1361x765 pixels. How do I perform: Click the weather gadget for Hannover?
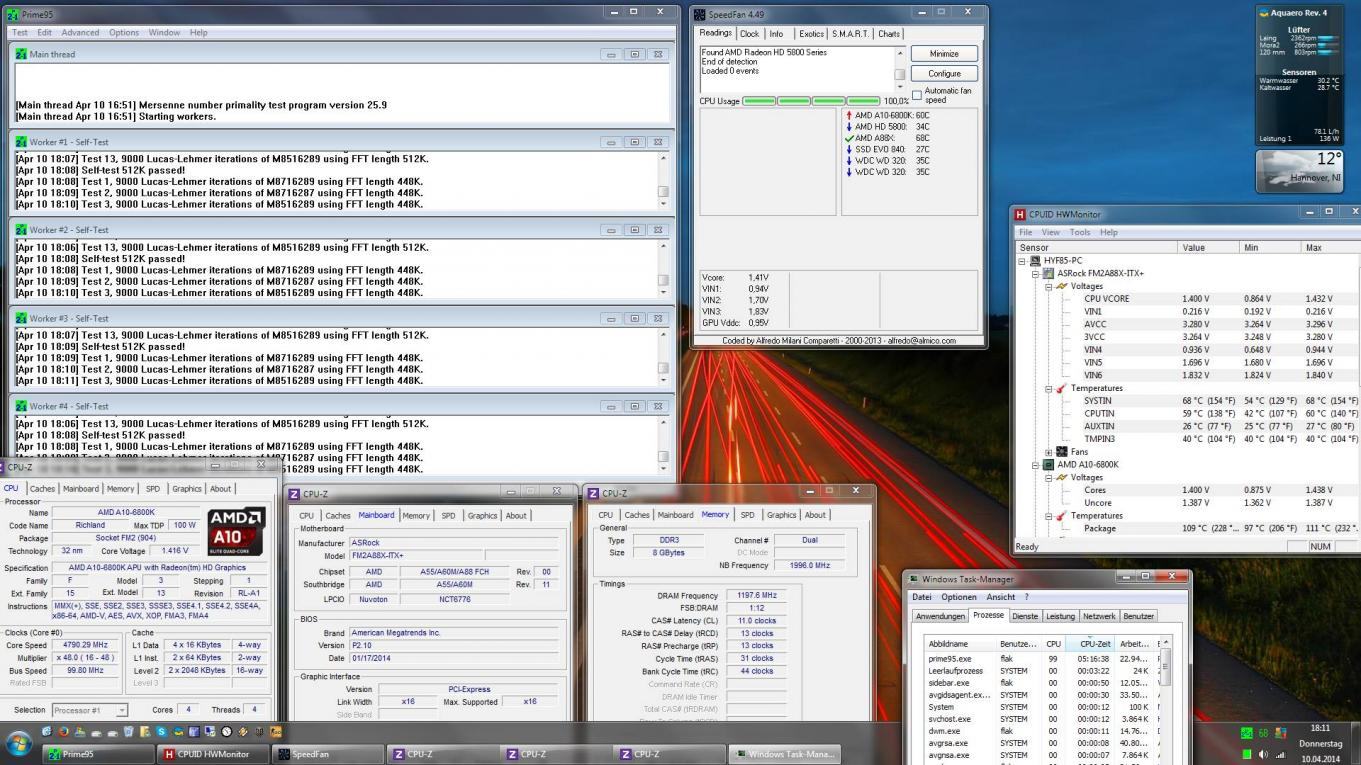point(1300,169)
